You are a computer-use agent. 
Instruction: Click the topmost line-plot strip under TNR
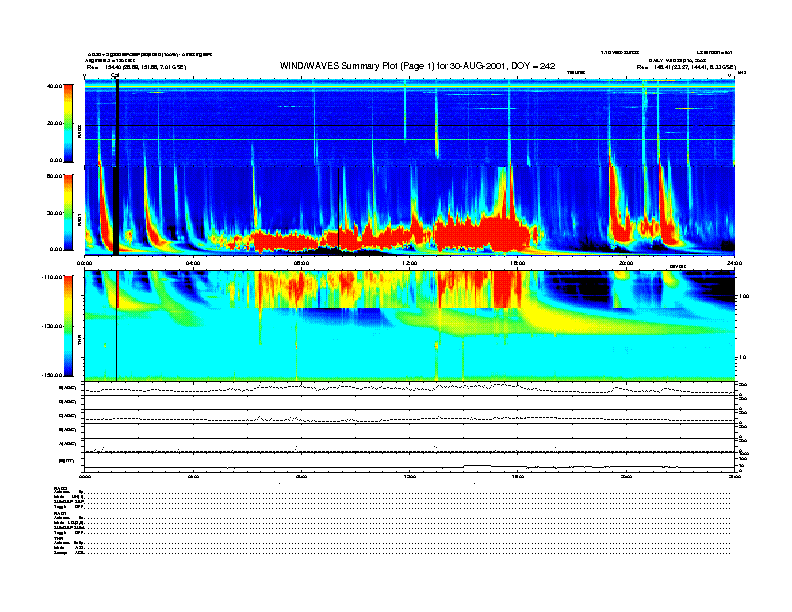(x=410, y=388)
